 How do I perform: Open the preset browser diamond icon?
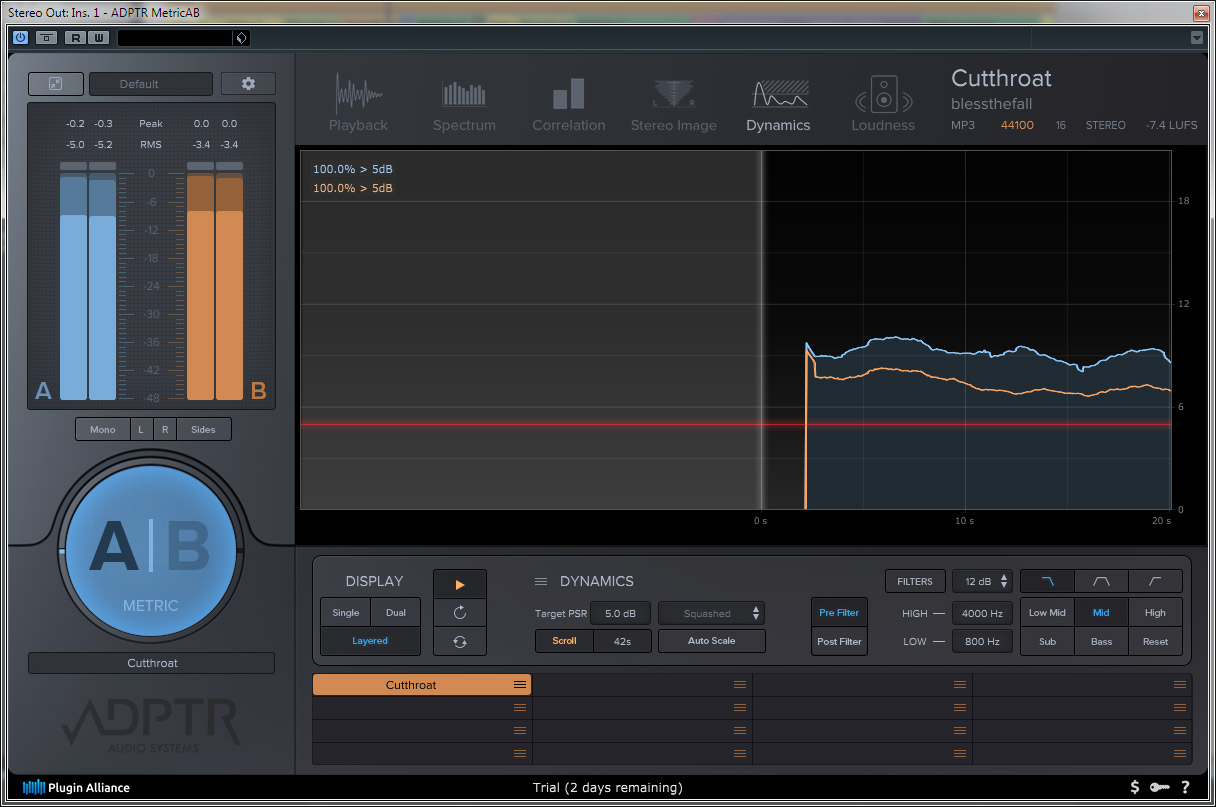(240, 38)
